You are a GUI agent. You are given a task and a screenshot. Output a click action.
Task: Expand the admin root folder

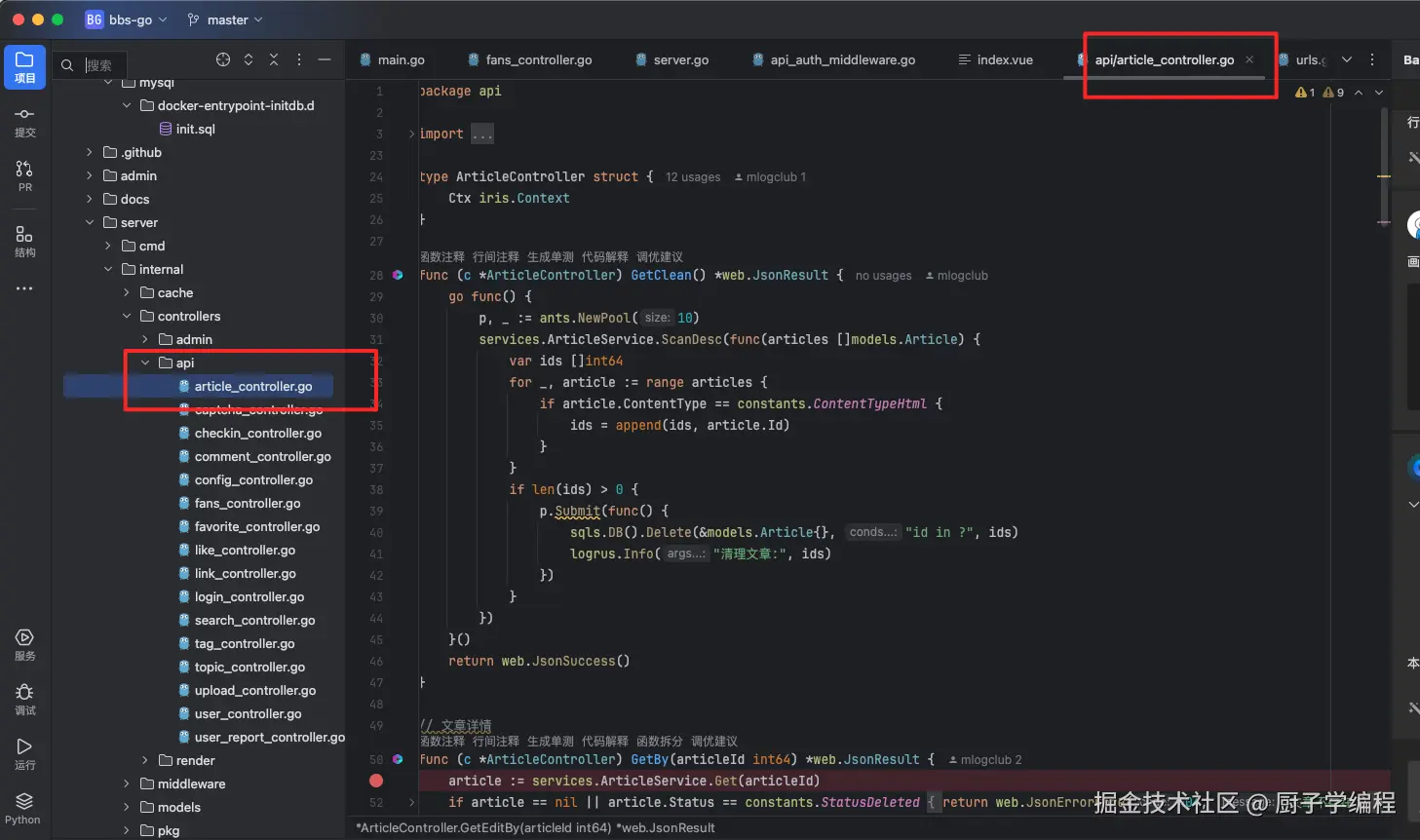coord(90,175)
